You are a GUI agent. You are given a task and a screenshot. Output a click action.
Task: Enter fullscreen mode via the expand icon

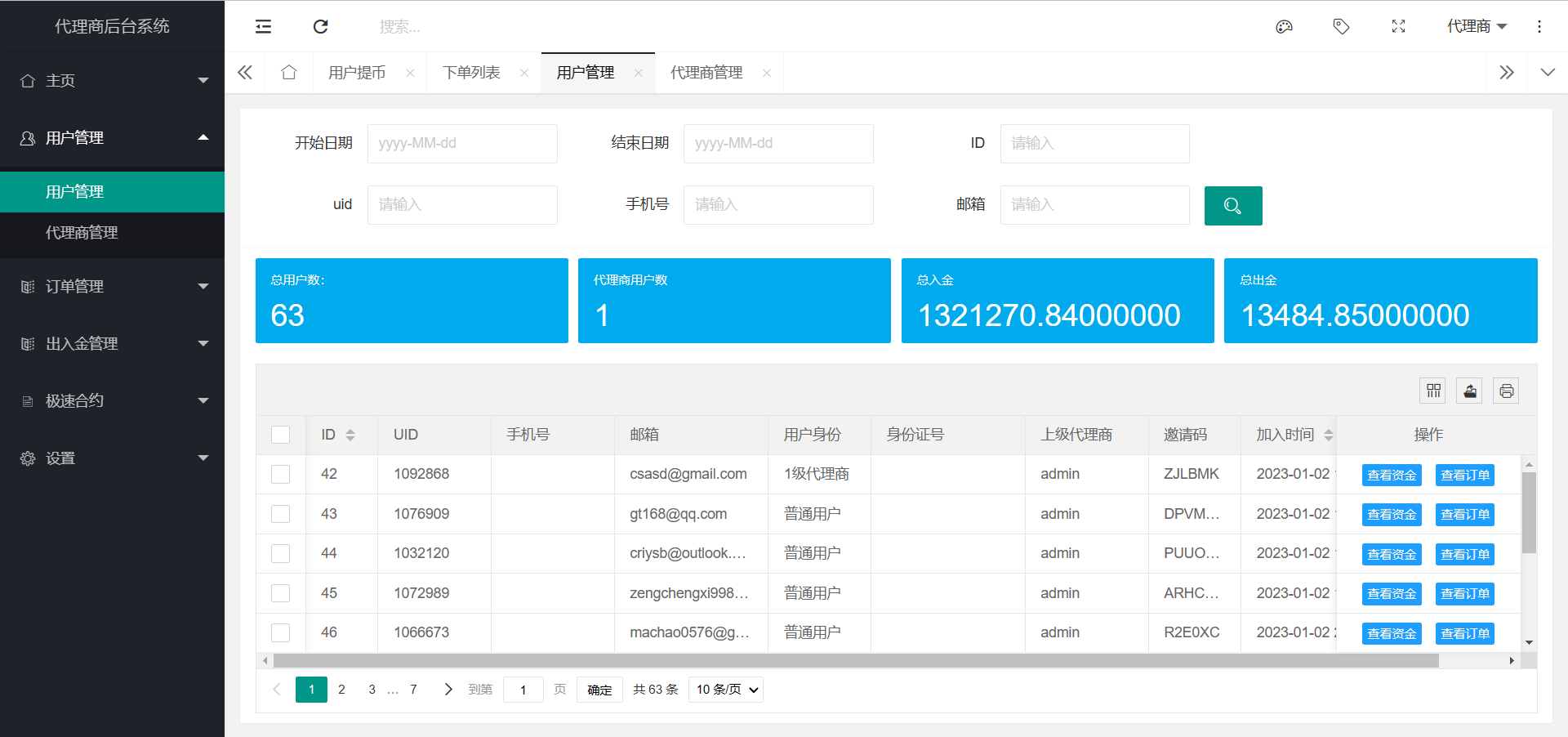[1398, 26]
